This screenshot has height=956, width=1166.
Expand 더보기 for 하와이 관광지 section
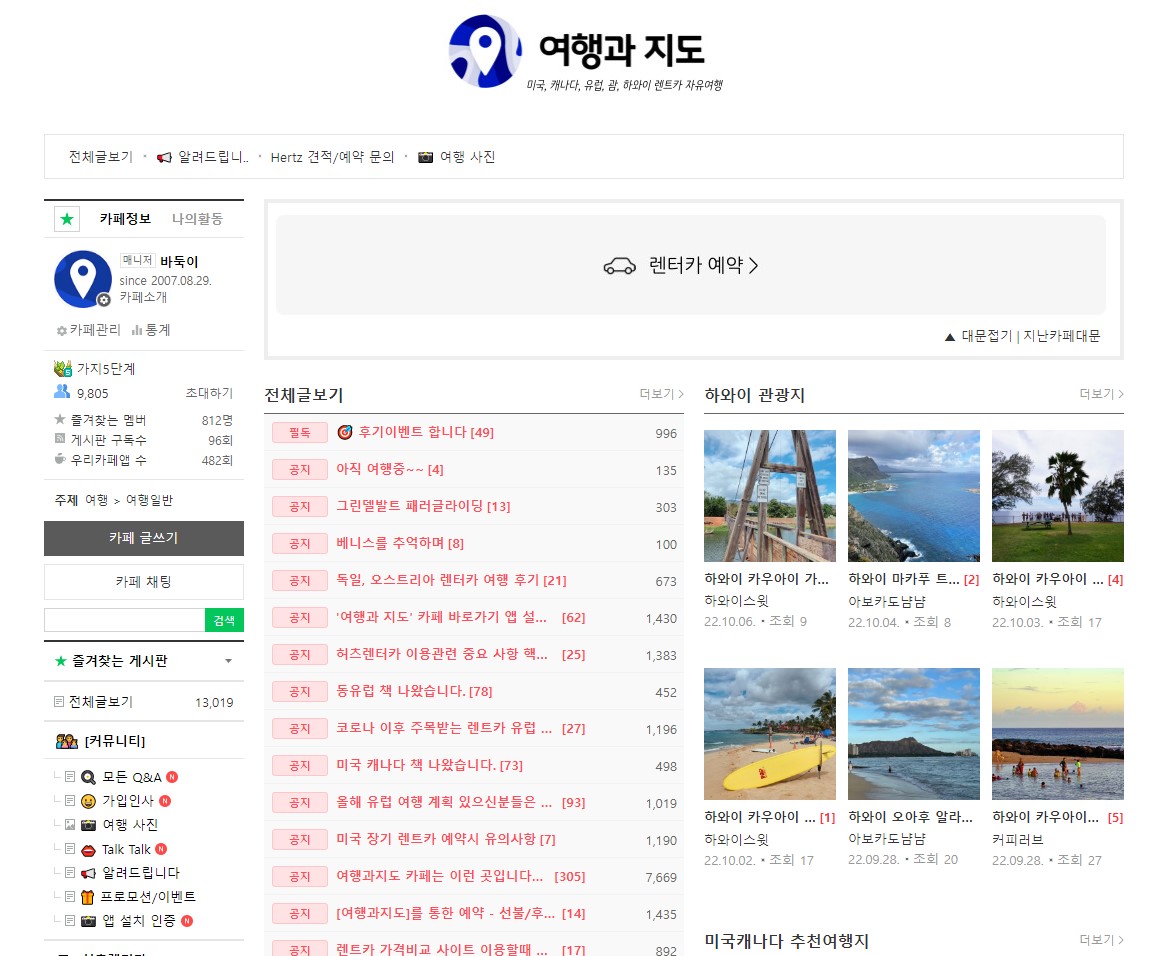[1101, 394]
